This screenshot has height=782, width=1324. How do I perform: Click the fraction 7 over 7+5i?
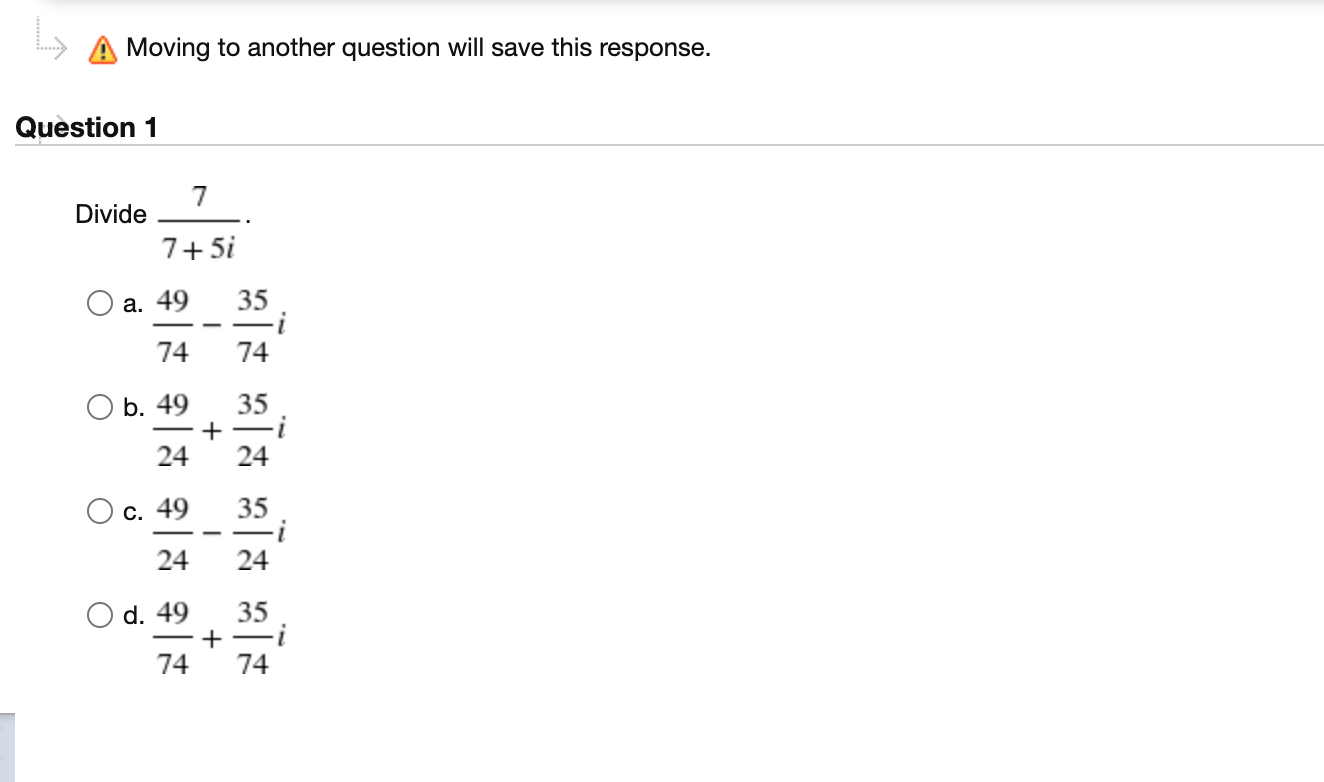point(197,218)
